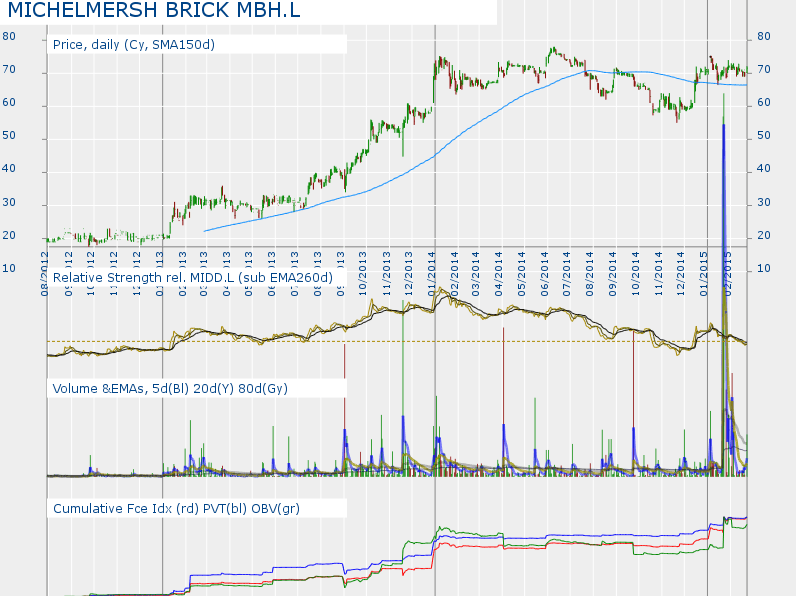This screenshot has height=596, width=796.
Task: Click the left axis value 10
Action: [x=9, y=269]
